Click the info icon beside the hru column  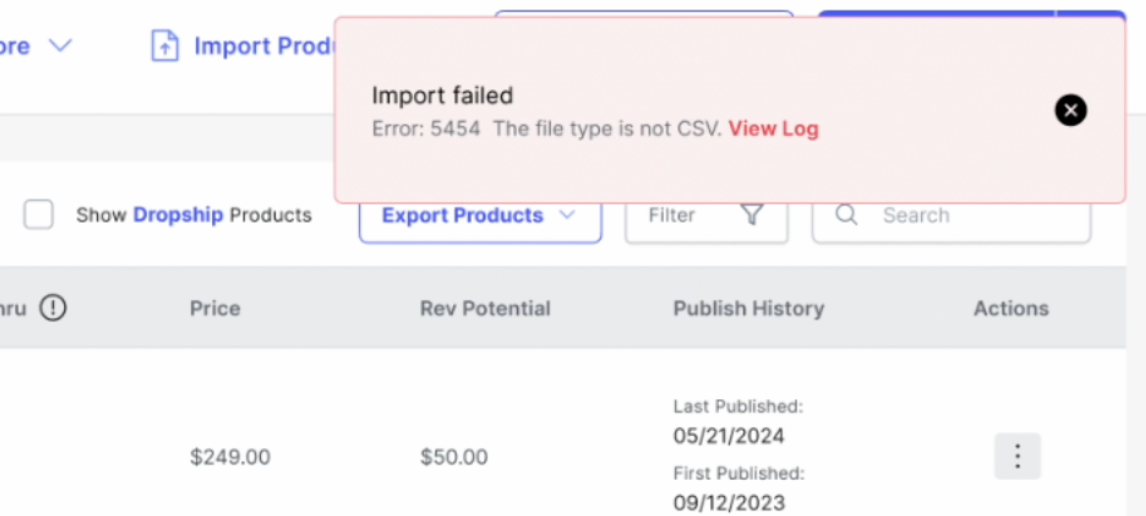[53, 308]
